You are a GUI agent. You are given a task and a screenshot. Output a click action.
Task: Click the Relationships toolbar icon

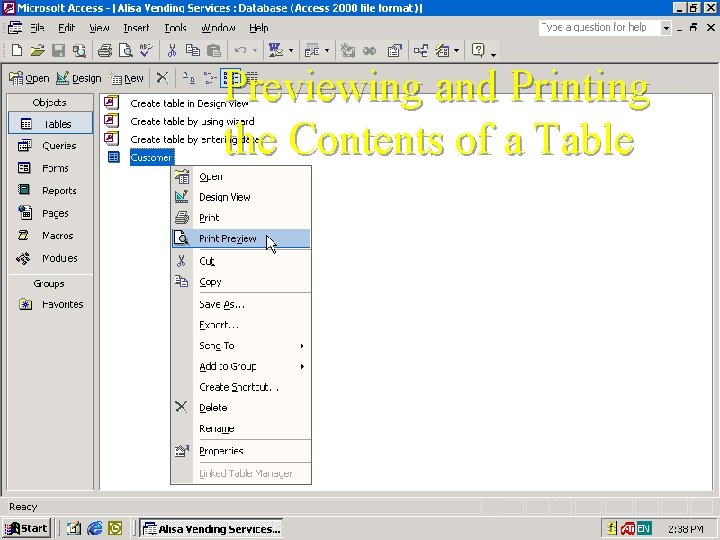(421, 50)
